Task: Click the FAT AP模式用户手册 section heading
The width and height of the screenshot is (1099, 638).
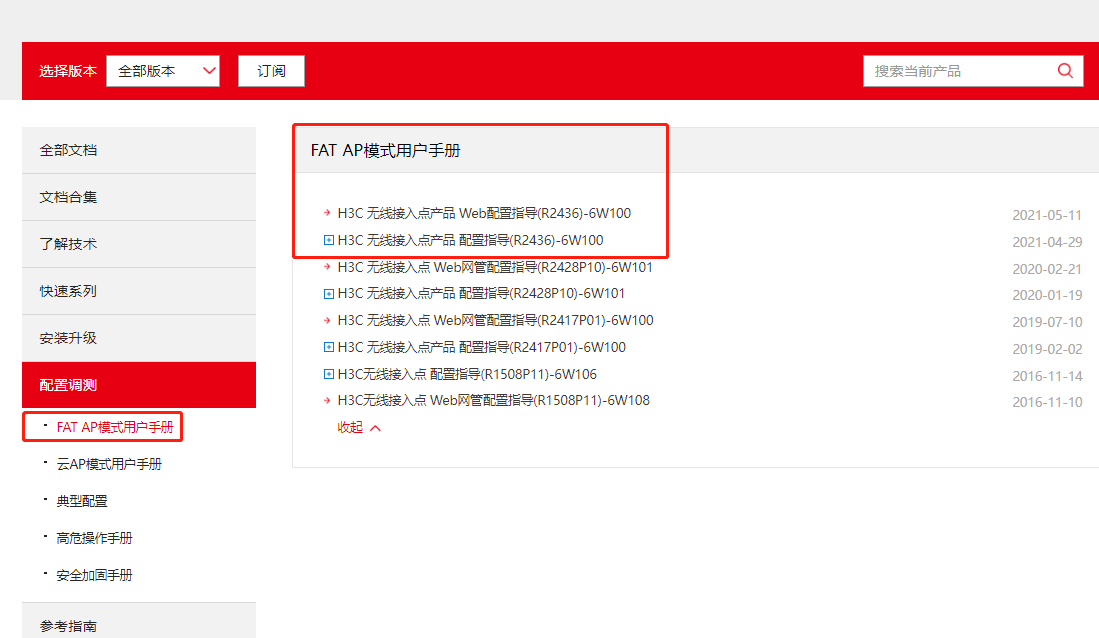Action: pos(385,151)
